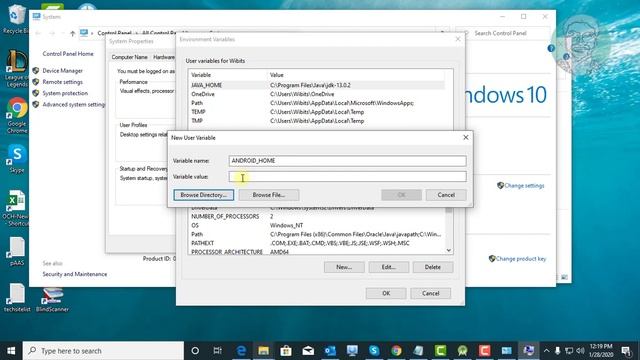Select the NUMBER_OF_PROCESSORS system variable
The image size is (640, 360).
point(317,217)
